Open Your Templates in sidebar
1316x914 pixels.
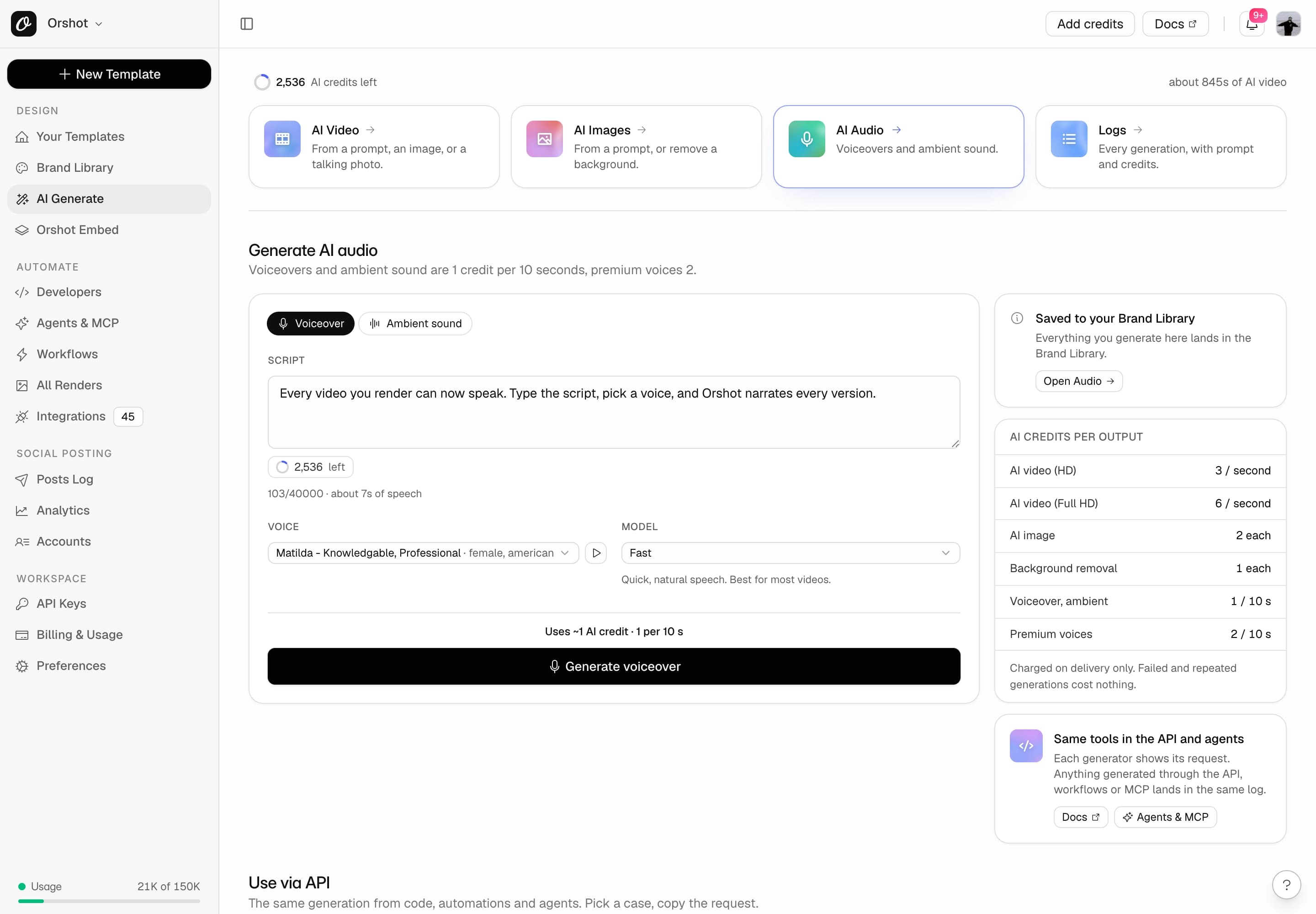[x=109, y=137]
